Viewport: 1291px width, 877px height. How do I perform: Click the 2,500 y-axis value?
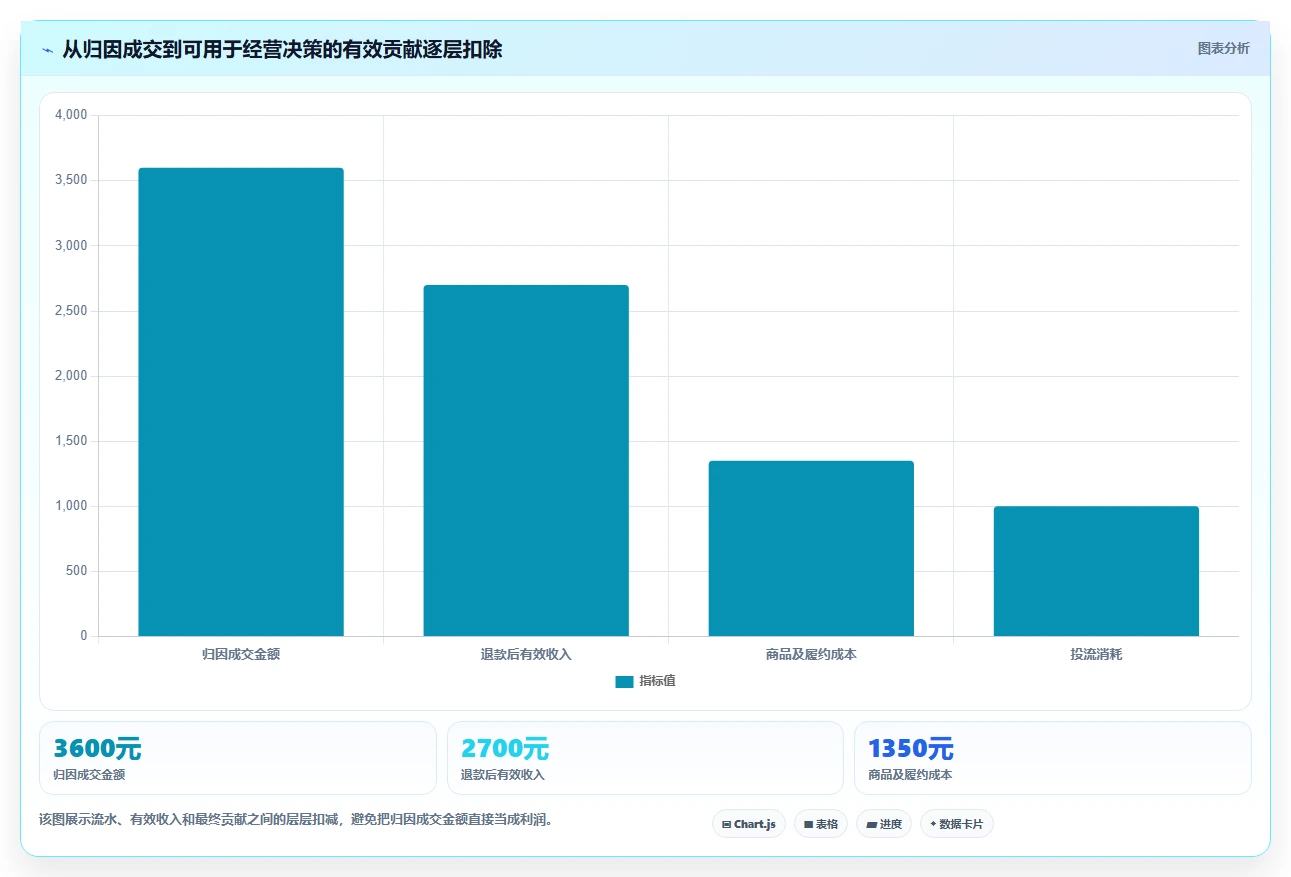click(72, 311)
